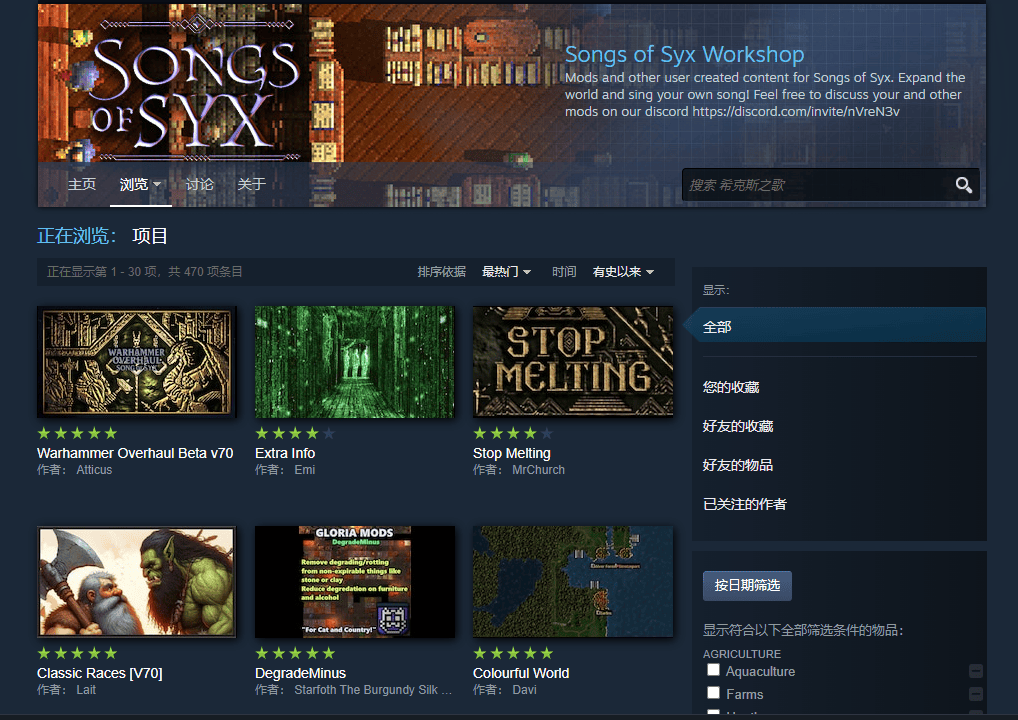
Task: Open the Stop Melting mod thumbnail
Action: (573, 362)
